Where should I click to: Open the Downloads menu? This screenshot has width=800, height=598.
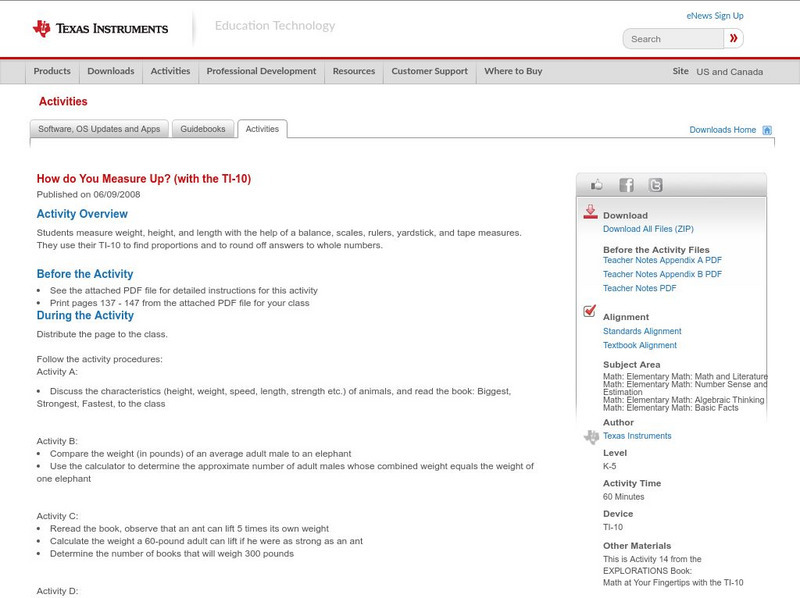(111, 71)
